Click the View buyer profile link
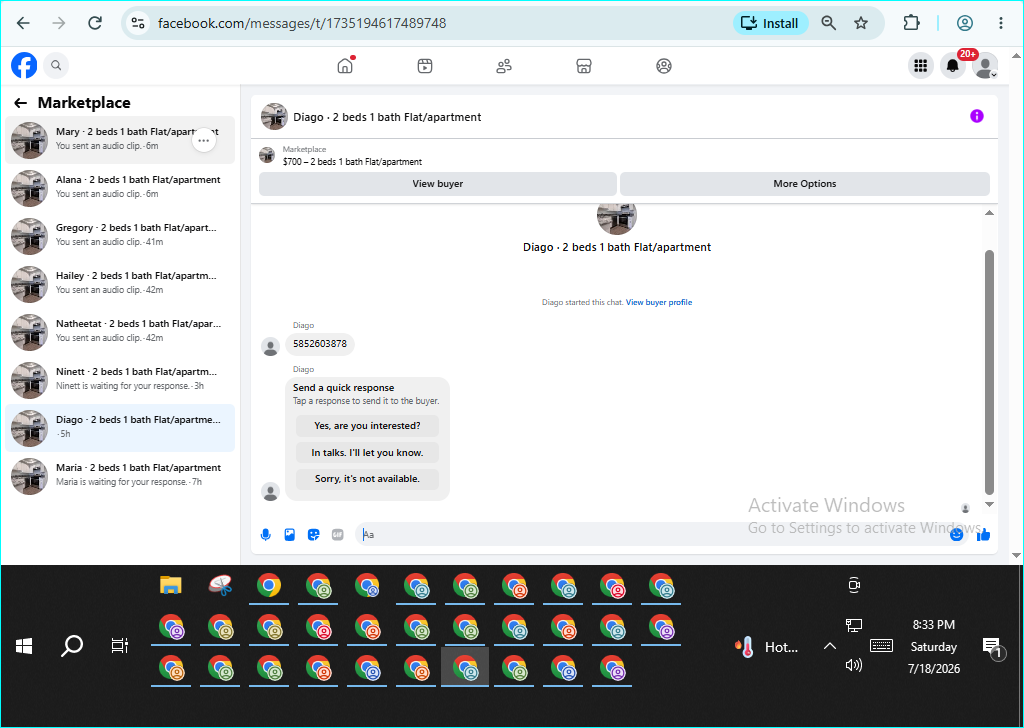Screen dimensions: 1024x728 tap(659, 302)
